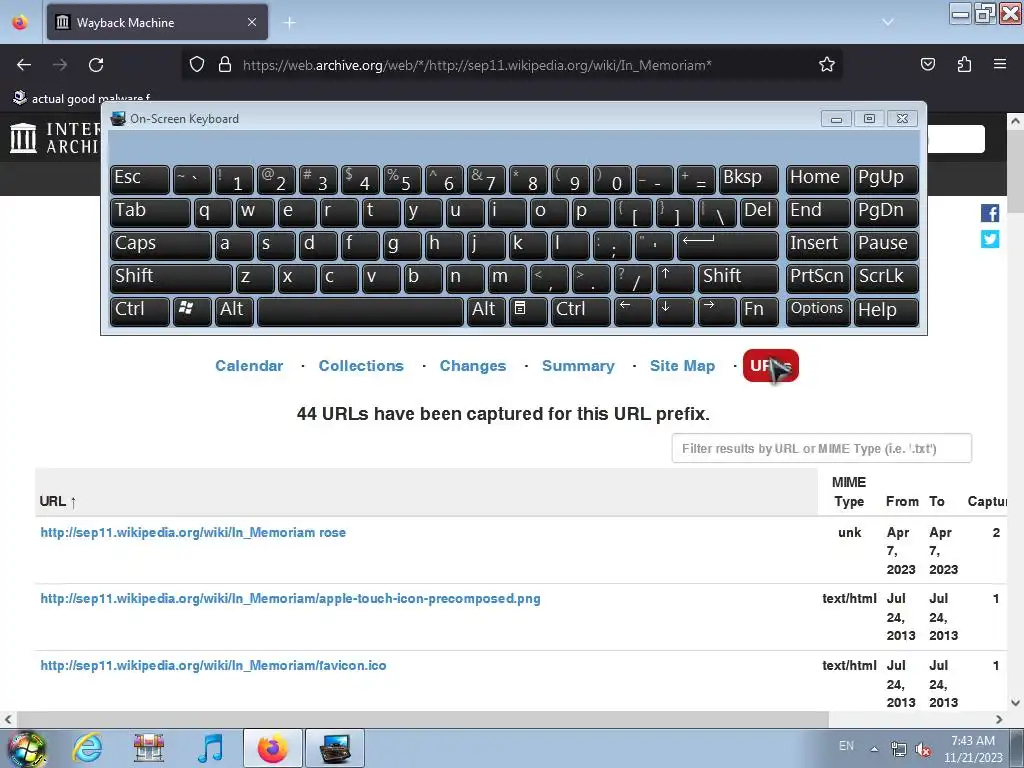Click the Wayback Machine tab

pos(157,22)
